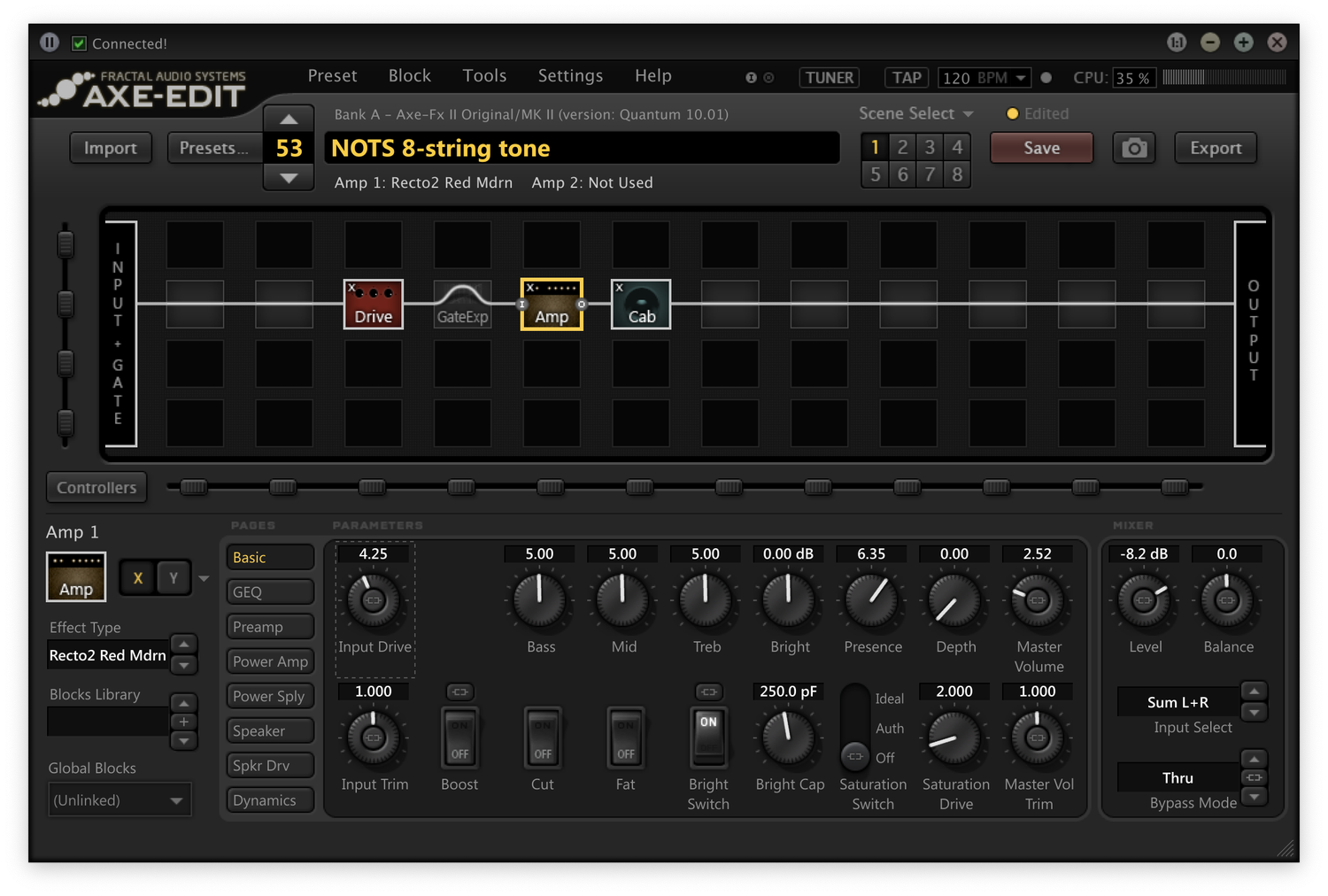Select the Cab block on the grid
The height and width of the screenshot is (896, 1328).
tap(640, 304)
